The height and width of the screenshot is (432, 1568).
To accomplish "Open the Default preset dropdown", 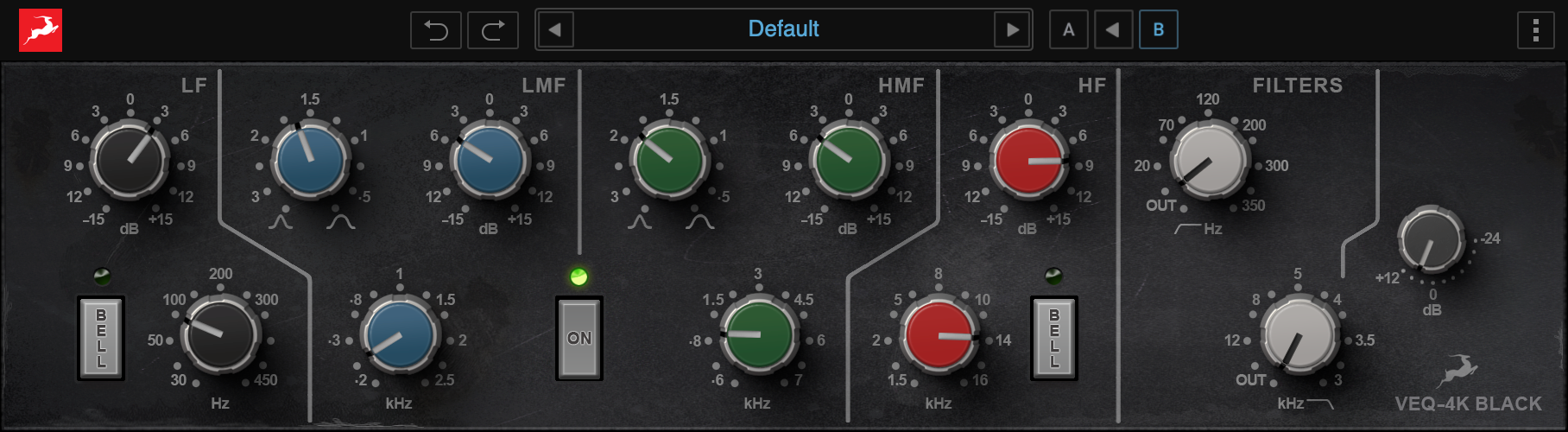I will pos(783,30).
